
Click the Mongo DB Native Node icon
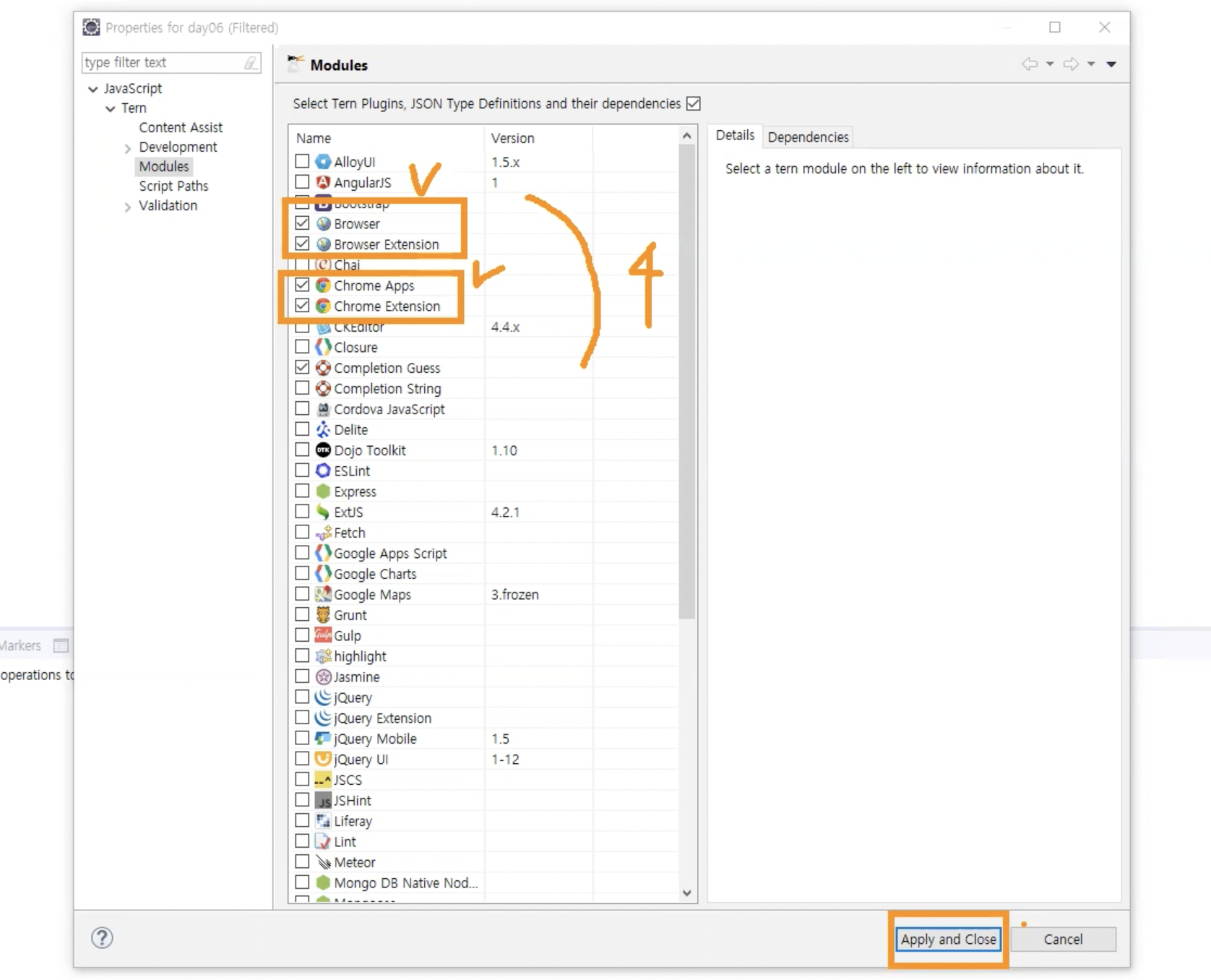(x=323, y=882)
